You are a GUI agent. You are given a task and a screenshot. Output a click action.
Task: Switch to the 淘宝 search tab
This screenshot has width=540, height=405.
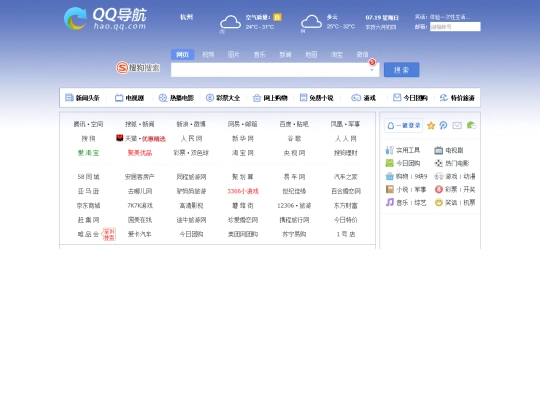click(x=337, y=54)
